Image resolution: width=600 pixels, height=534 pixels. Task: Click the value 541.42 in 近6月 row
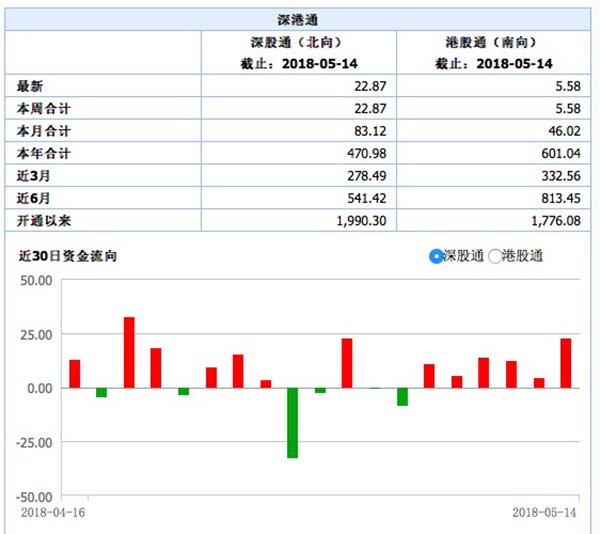pos(367,198)
